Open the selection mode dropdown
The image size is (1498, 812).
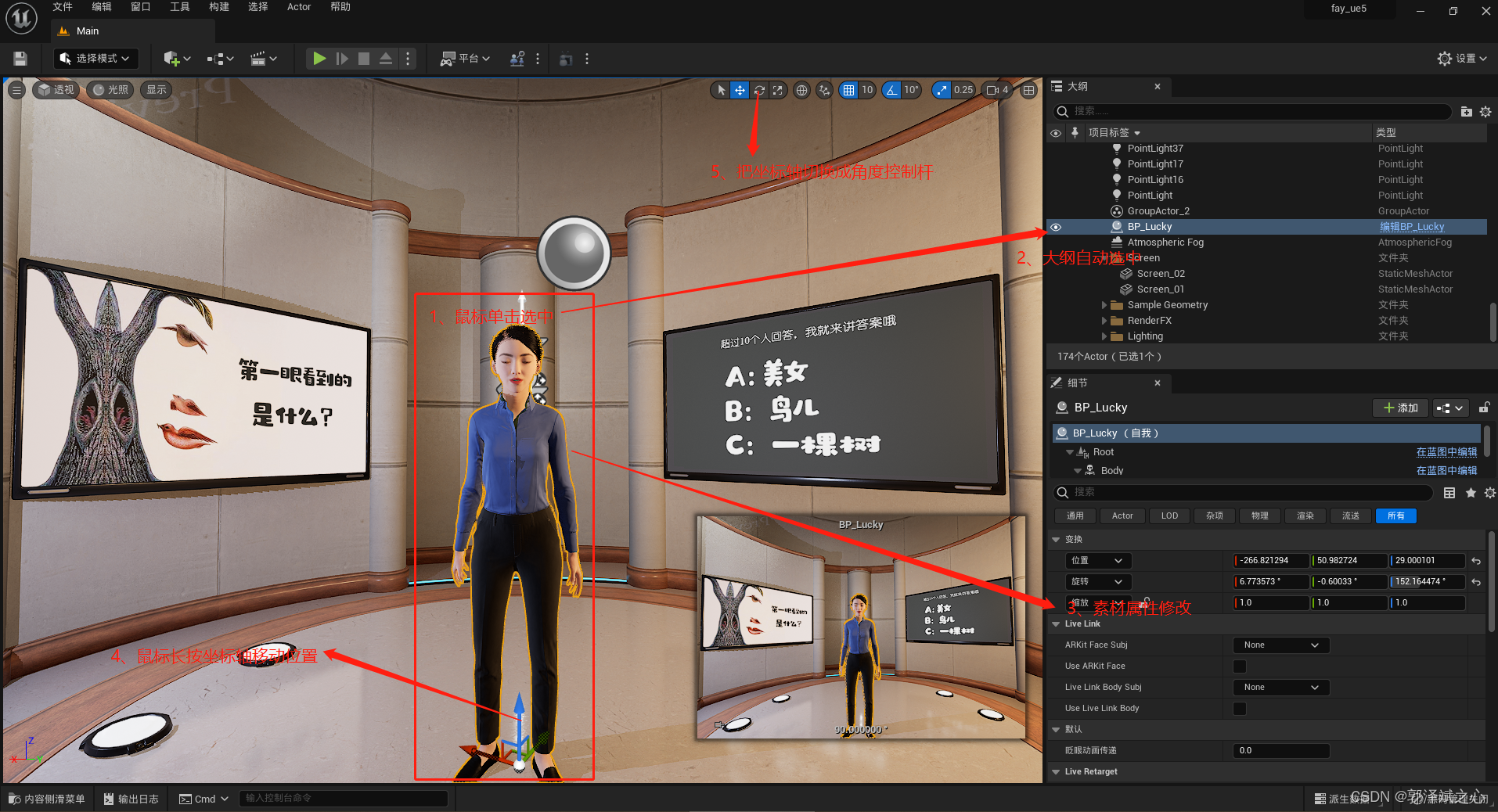95,59
